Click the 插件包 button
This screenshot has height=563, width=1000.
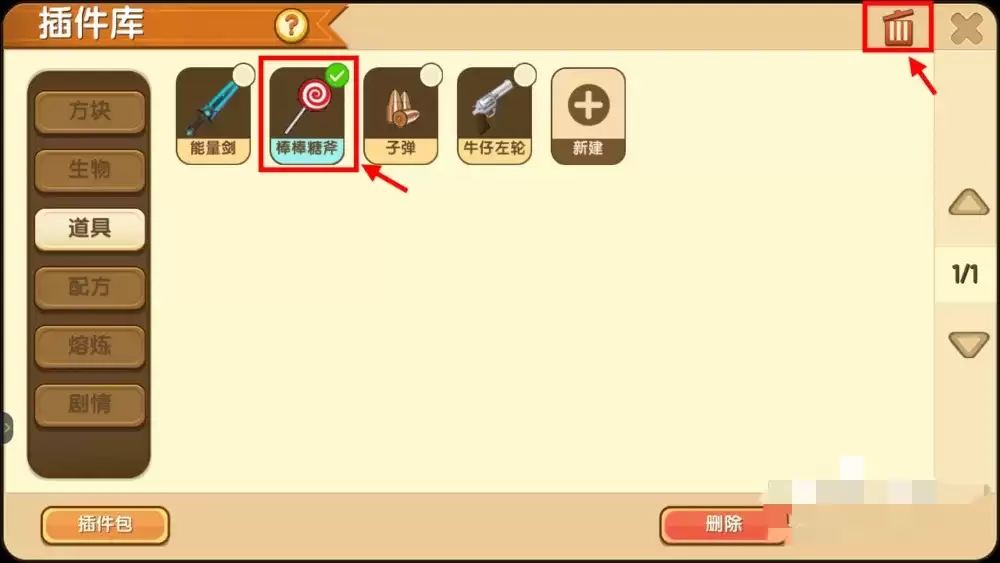[x=105, y=525]
